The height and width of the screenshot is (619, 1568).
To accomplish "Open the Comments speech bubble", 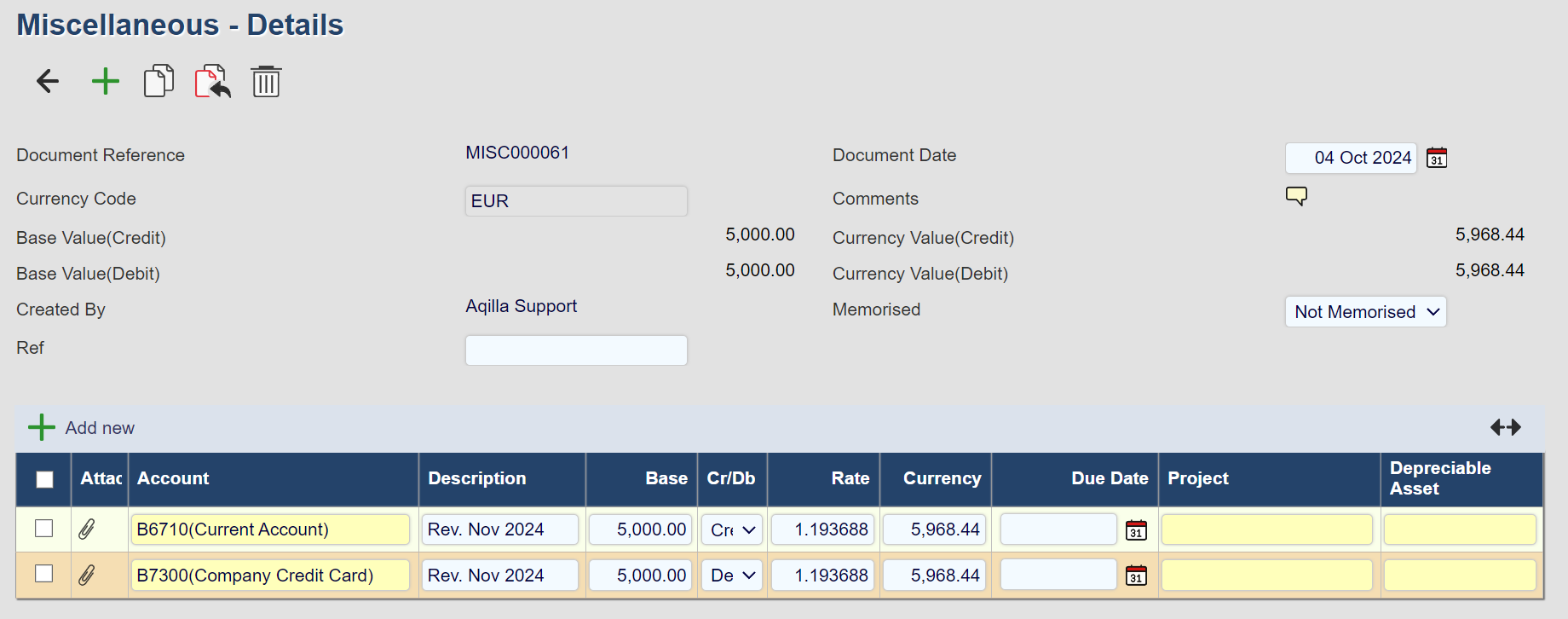I will (1296, 196).
